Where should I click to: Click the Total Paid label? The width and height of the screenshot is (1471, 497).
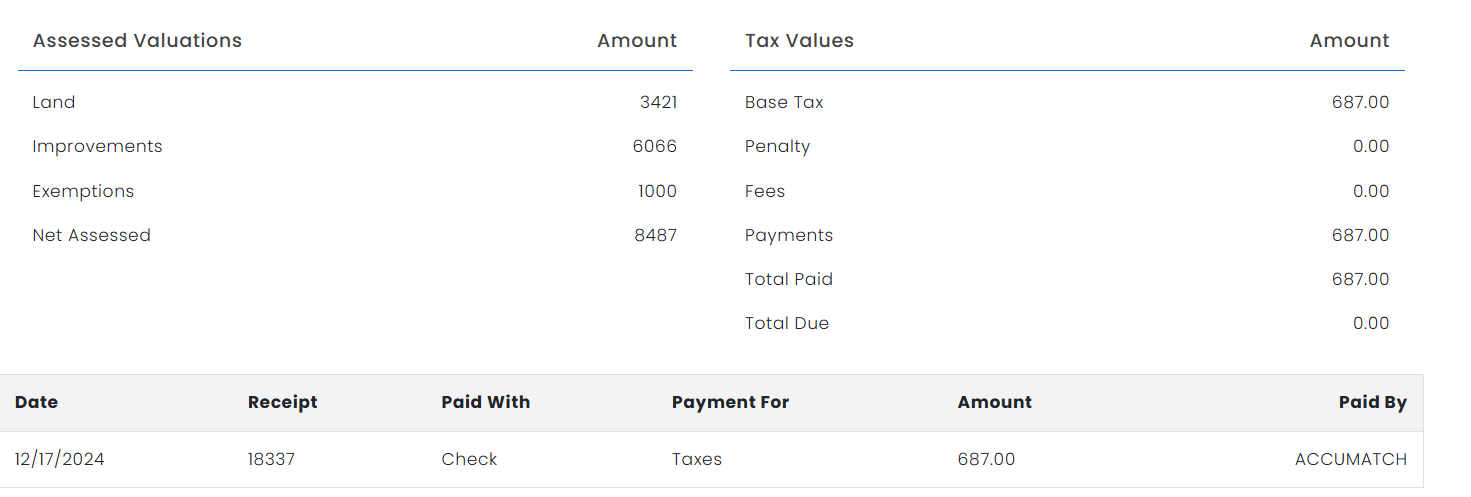coord(788,279)
